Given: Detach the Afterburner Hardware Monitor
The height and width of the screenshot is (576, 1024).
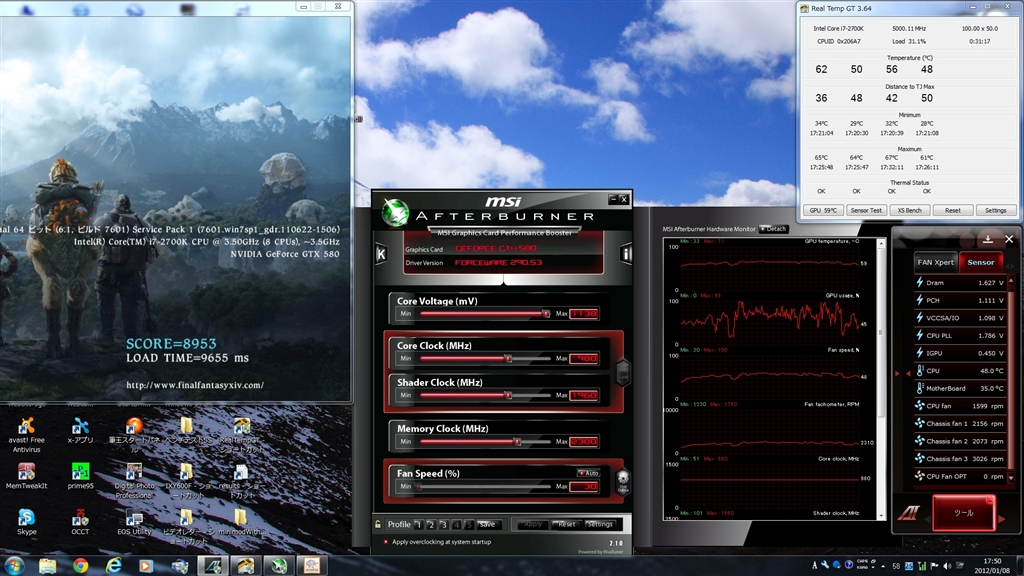Looking at the screenshot, I should (x=774, y=229).
